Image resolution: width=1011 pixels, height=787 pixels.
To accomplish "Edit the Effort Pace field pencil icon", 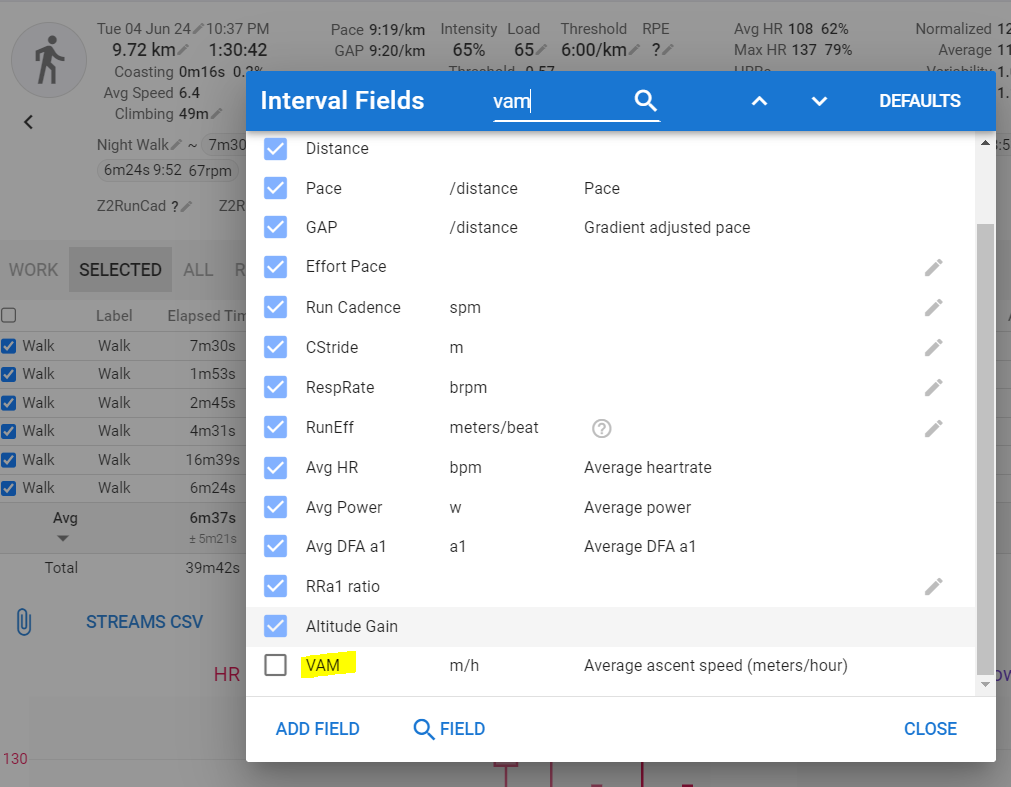I will (x=934, y=267).
